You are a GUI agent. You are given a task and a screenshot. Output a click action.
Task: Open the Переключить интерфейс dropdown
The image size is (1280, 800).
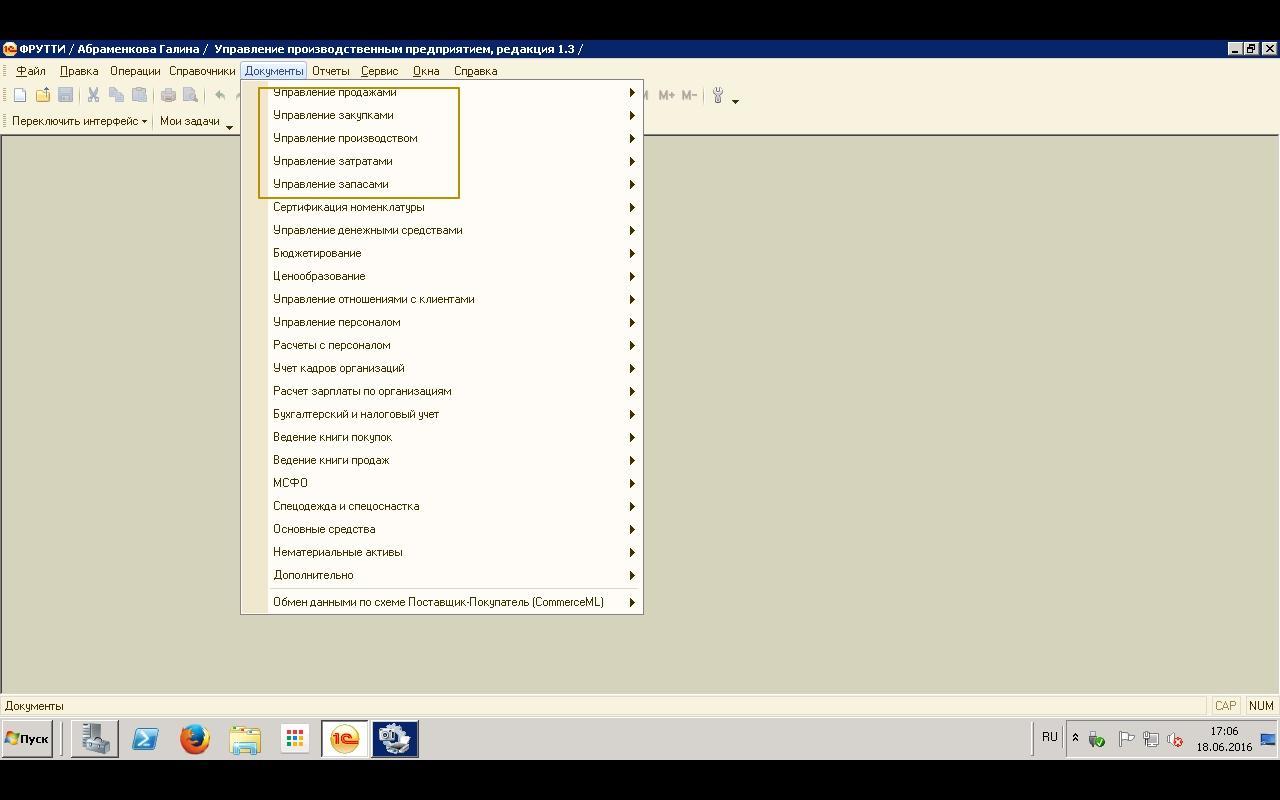point(79,121)
